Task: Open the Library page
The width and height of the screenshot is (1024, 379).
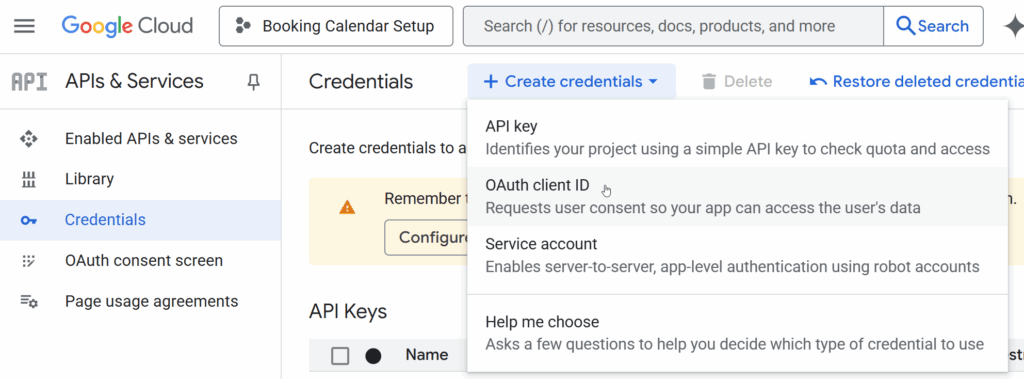Action: click(x=140, y=179)
